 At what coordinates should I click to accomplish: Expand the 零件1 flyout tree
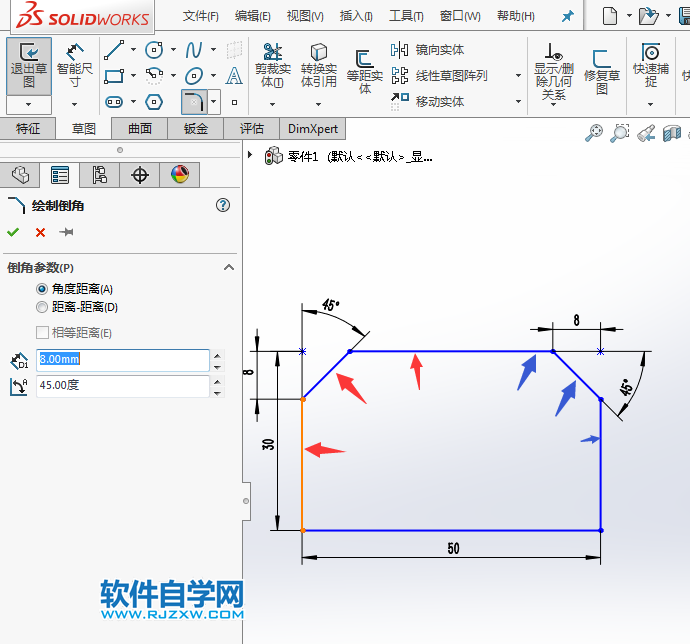(250, 155)
